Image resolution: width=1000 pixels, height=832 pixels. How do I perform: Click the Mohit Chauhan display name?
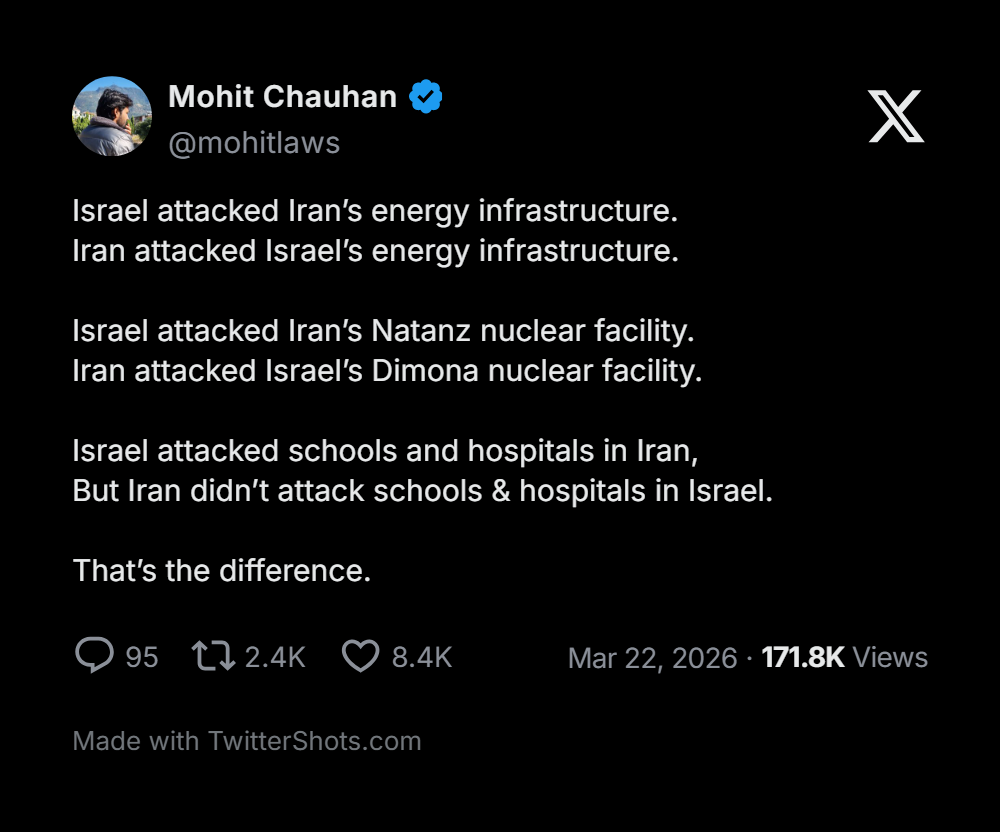coord(282,97)
